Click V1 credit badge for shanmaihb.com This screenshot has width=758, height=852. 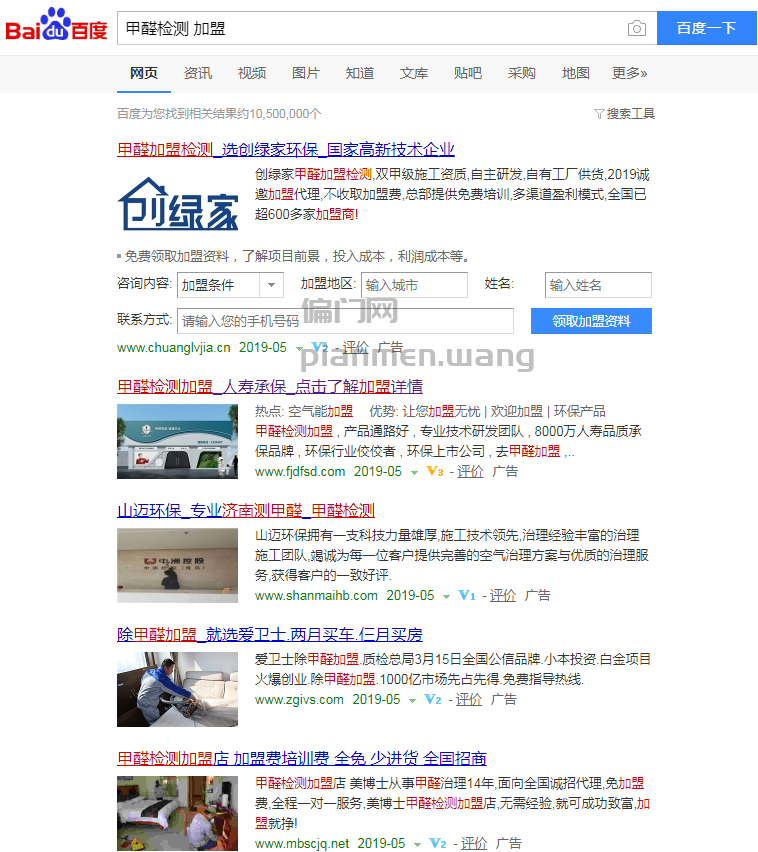(x=467, y=595)
